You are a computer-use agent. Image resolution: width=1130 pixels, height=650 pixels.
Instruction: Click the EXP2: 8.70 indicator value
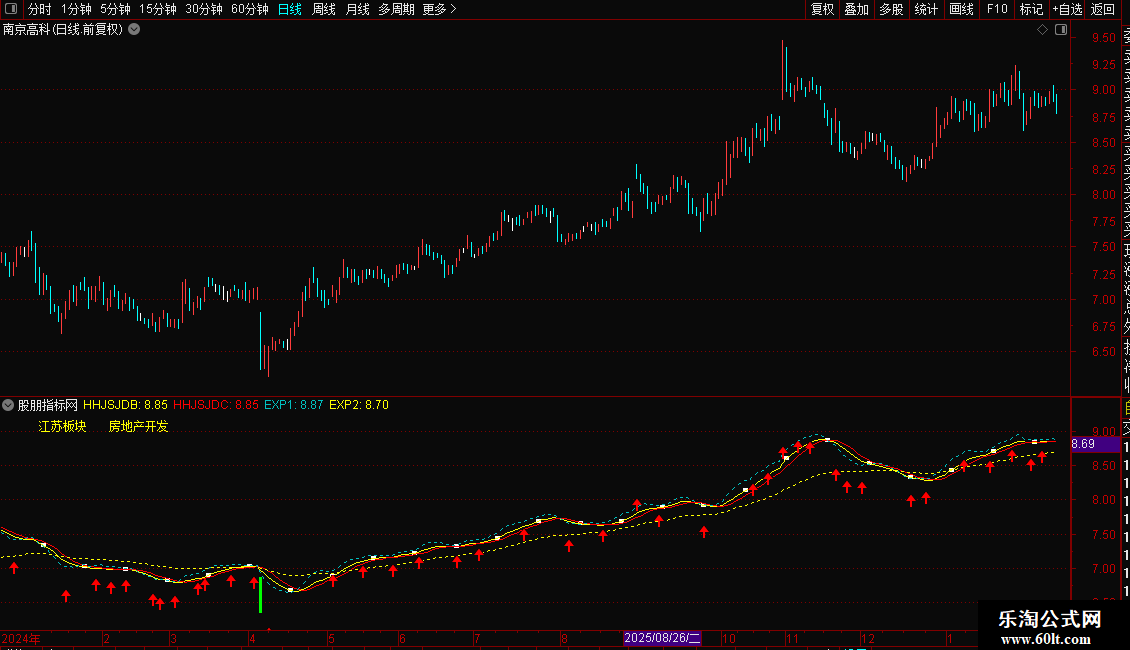tap(359, 405)
